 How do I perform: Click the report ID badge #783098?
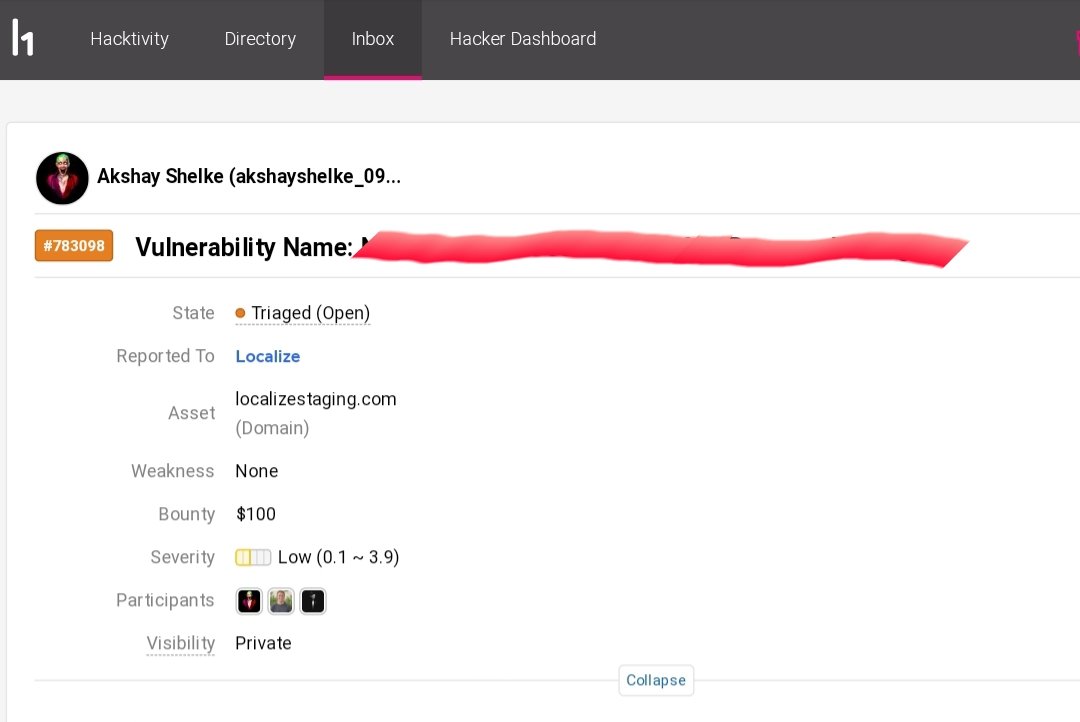(74, 246)
